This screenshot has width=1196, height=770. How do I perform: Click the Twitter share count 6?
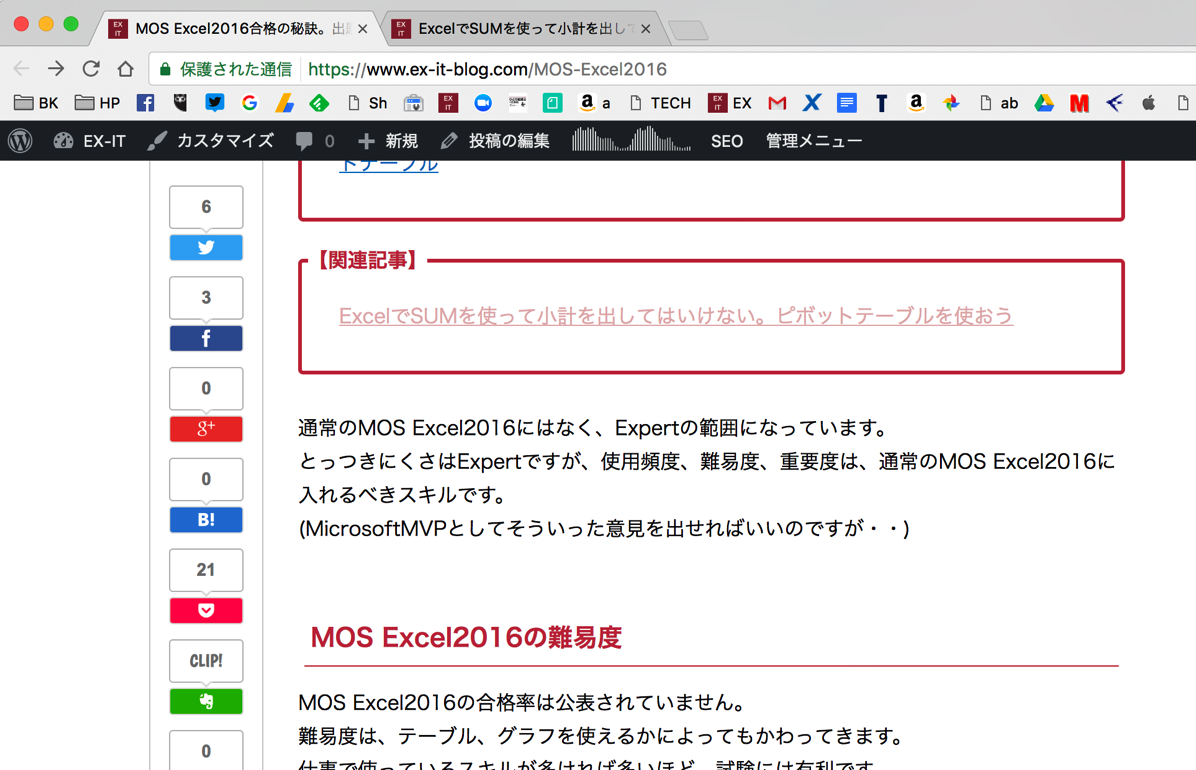pyautogui.click(x=206, y=207)
